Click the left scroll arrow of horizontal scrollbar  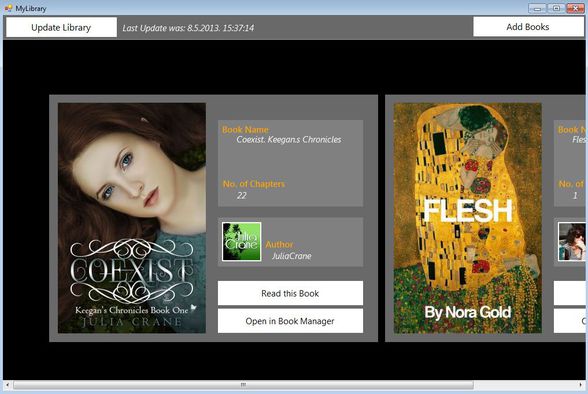pyautogui.click(x=7, y=385)
